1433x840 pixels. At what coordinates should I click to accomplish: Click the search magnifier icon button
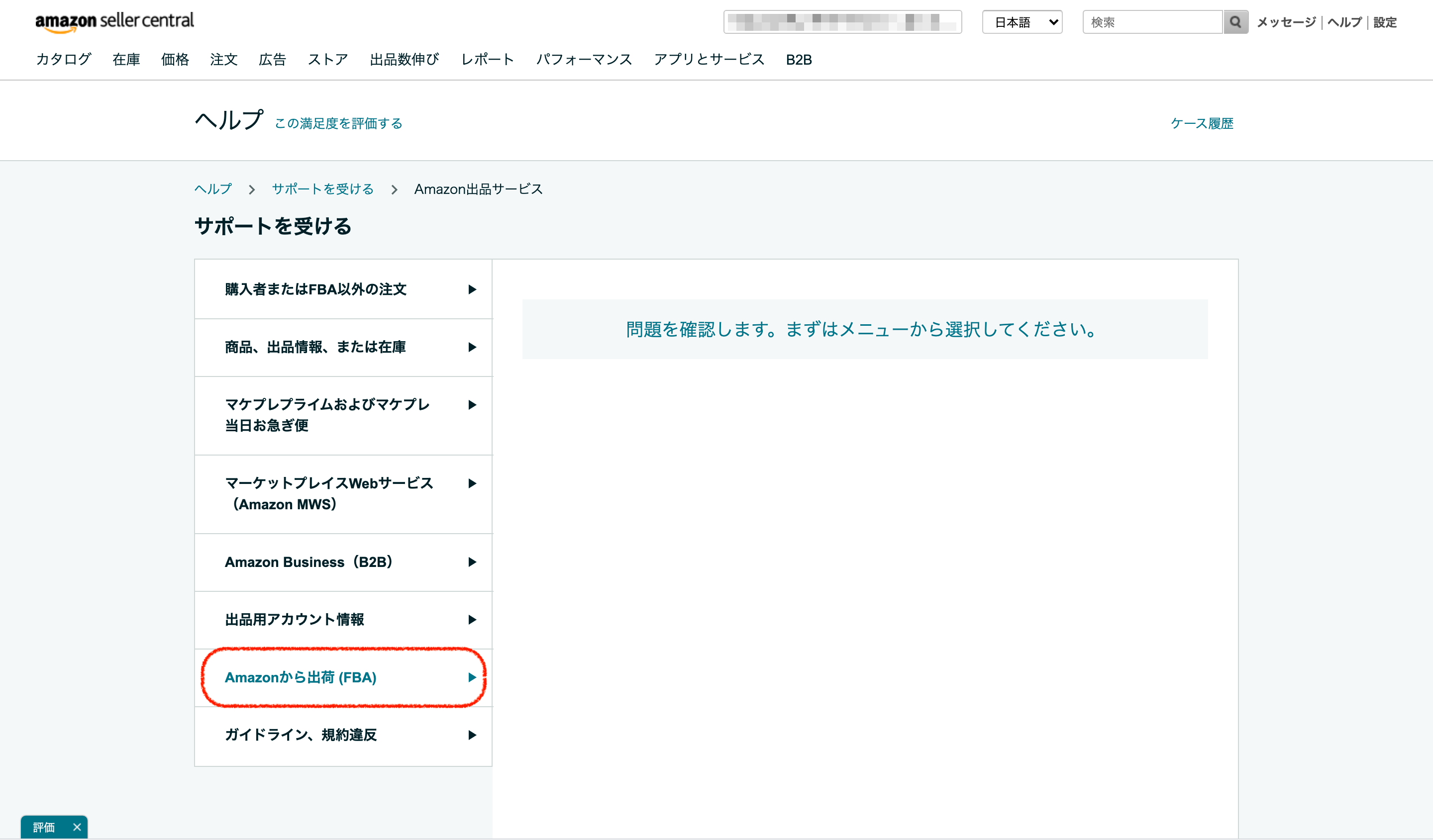pos(1235,22)
